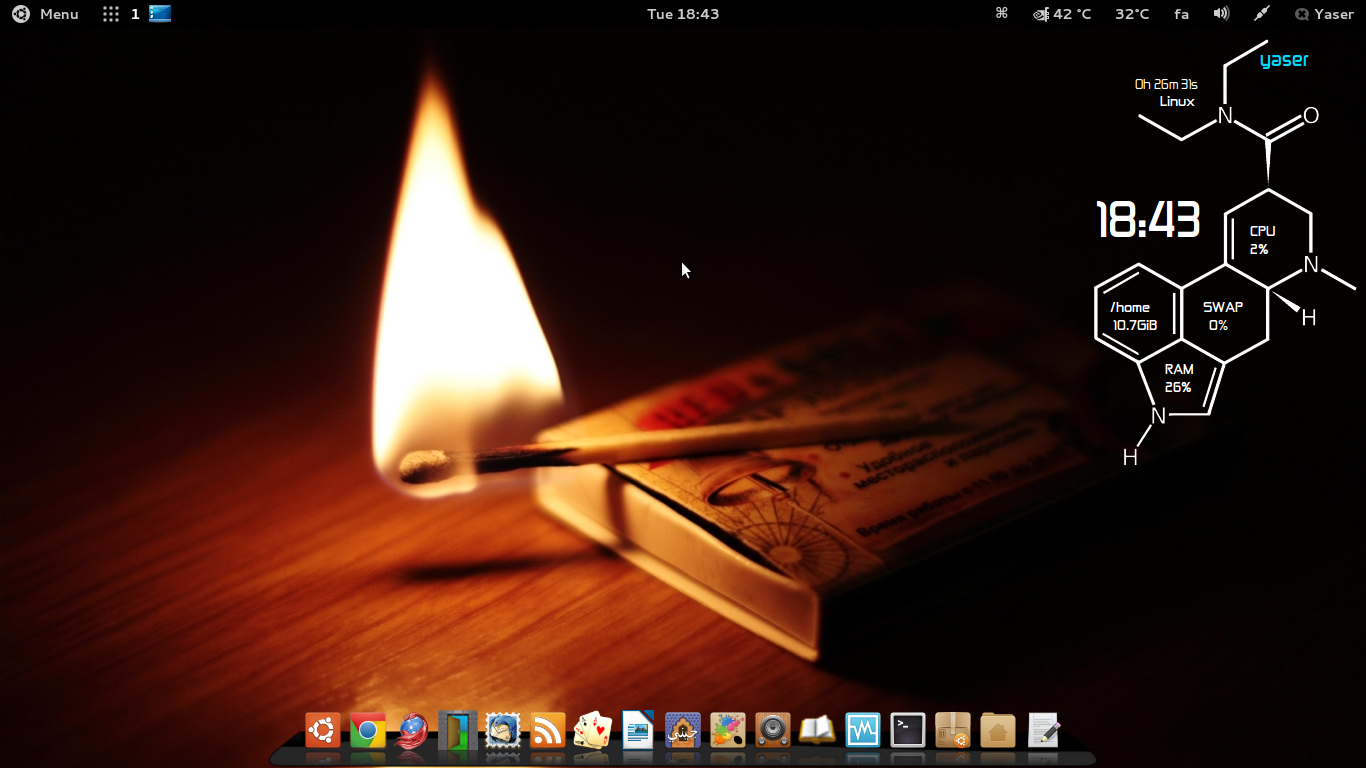Click the volume speaker icon in panel
This screenshot has width=1366, height=768.
coord(1221,14)
